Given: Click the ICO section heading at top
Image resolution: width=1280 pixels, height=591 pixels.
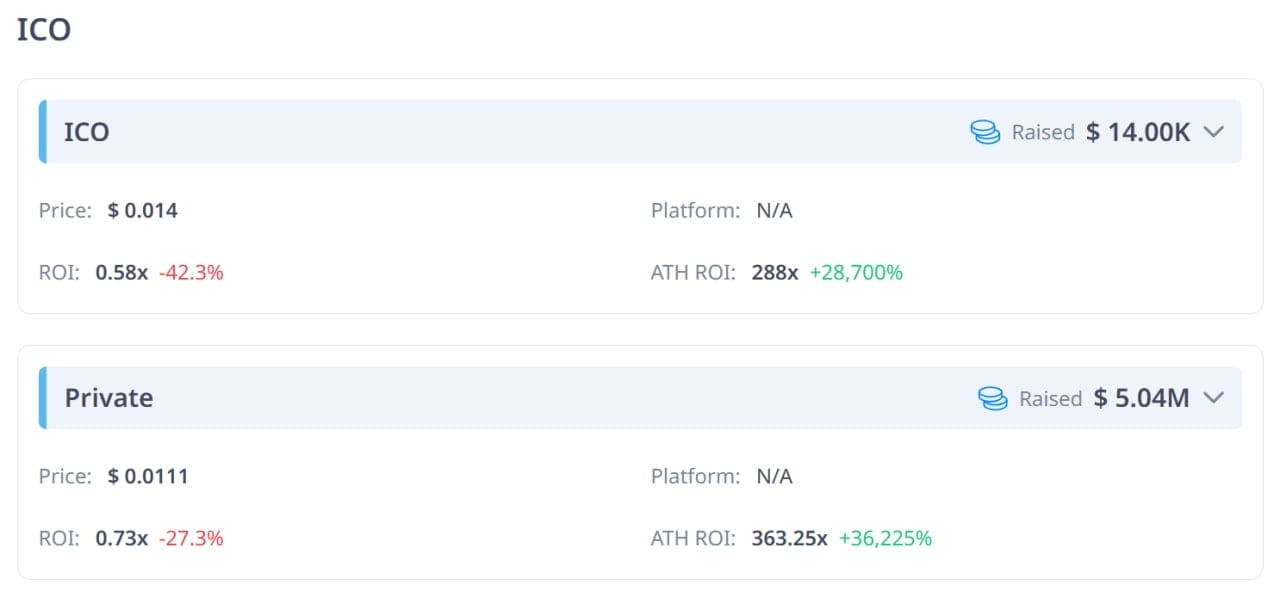Looking at the screenshot, I should pyautogui.click(x=44, y=29).
